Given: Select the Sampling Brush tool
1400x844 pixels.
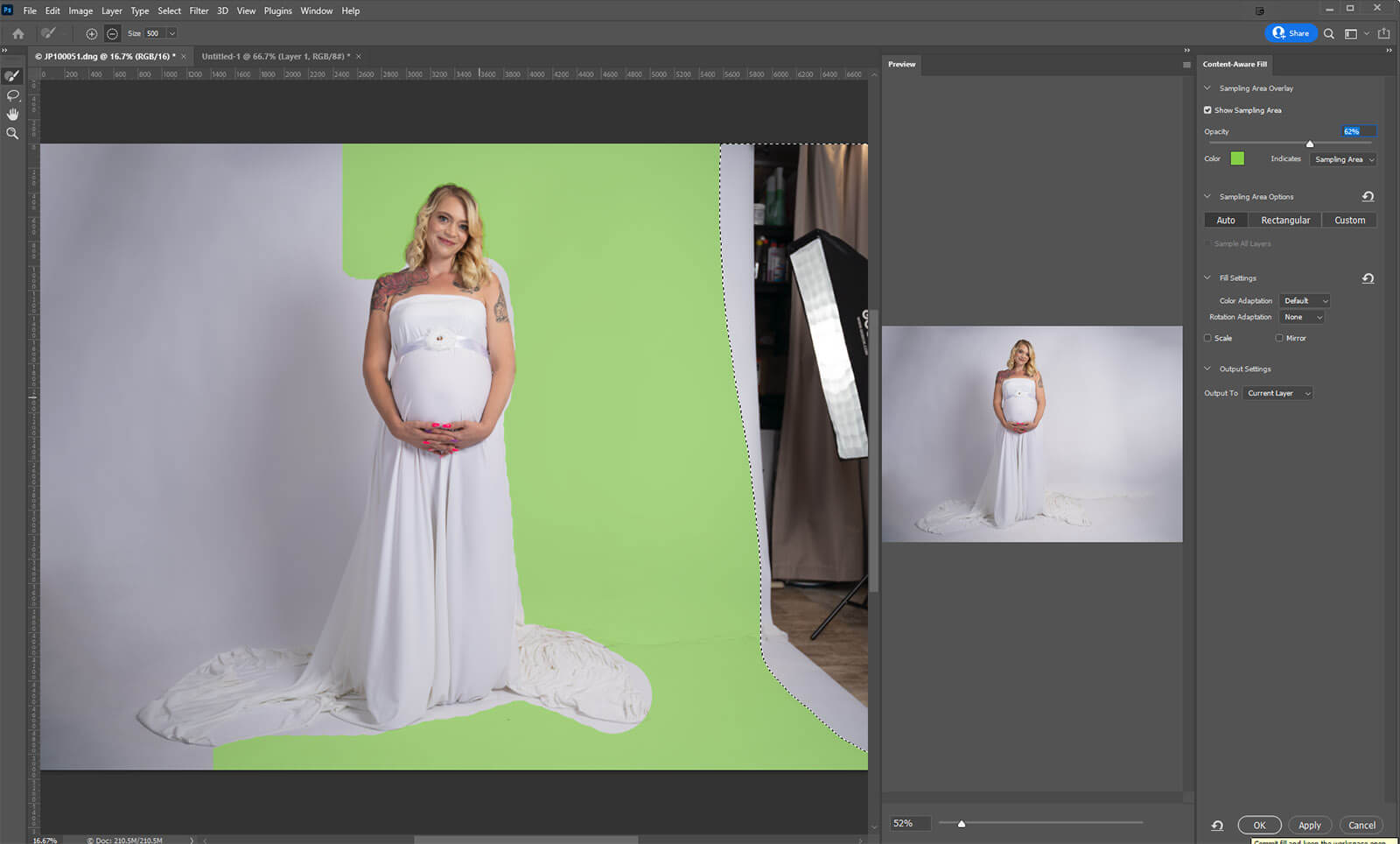Looking at the screenshot, I should 12,76.
